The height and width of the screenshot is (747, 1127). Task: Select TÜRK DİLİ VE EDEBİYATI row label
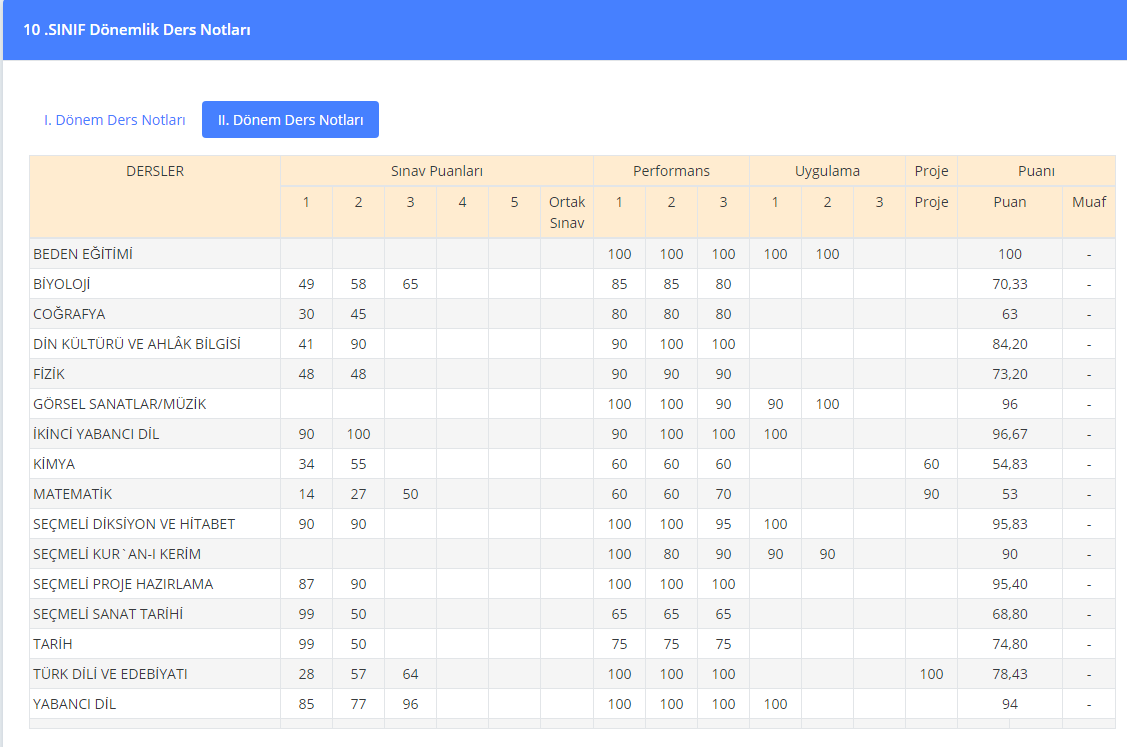(x=110, y=674)
